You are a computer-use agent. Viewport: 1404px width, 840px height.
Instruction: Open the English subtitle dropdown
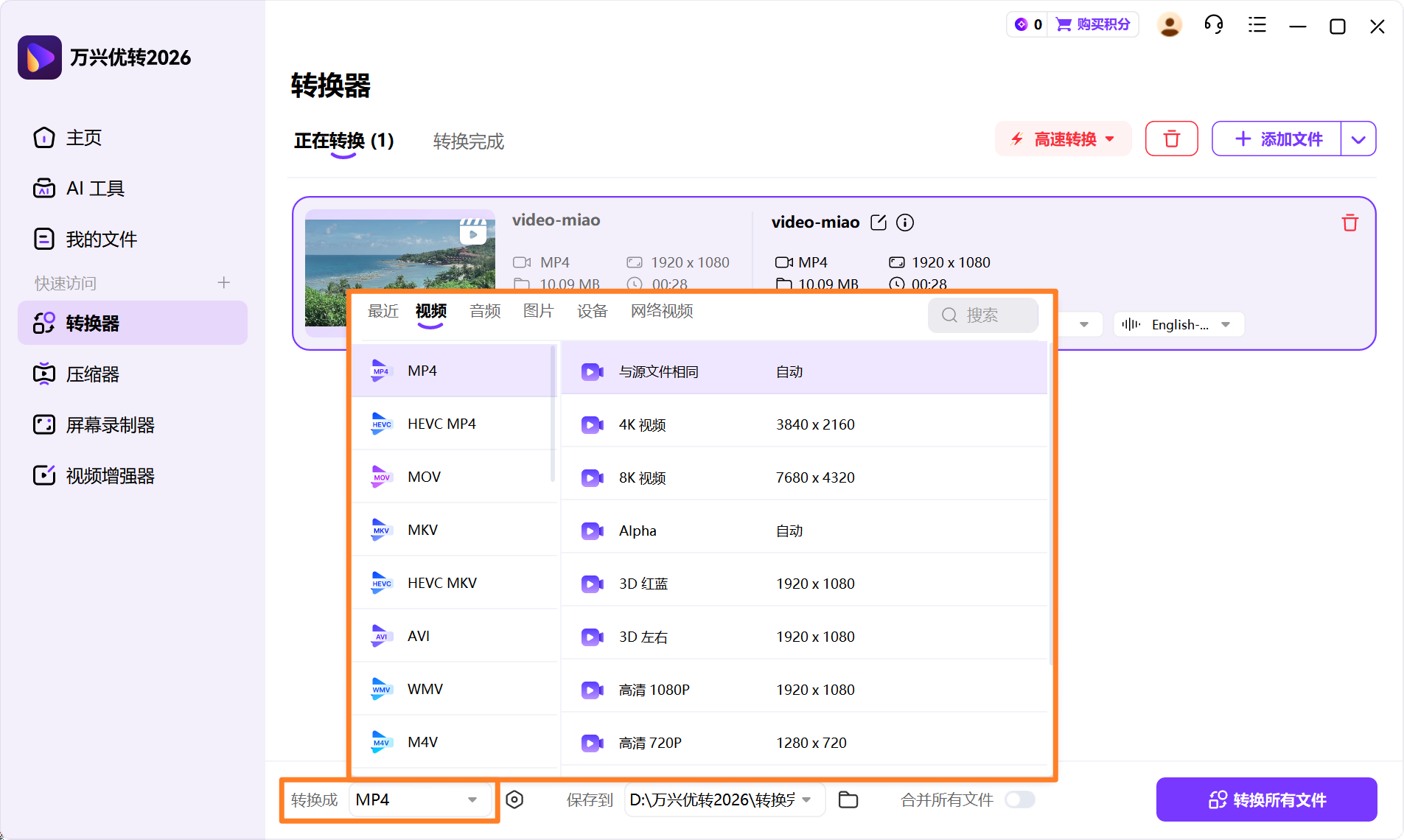coord(1177,324)
